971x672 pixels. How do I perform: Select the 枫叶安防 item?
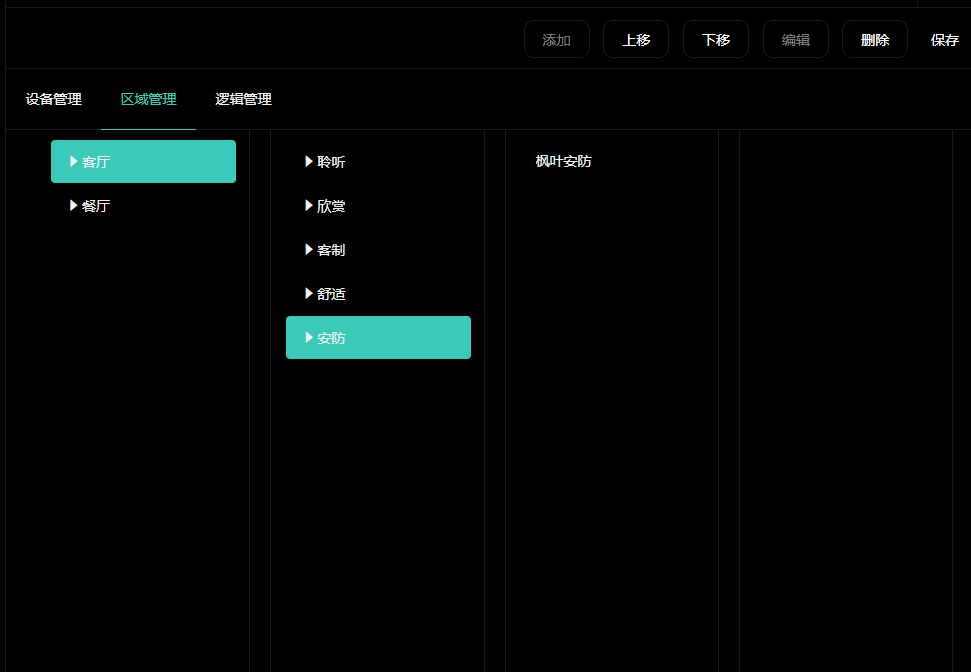pyautogui.click(x=563, y=161)
